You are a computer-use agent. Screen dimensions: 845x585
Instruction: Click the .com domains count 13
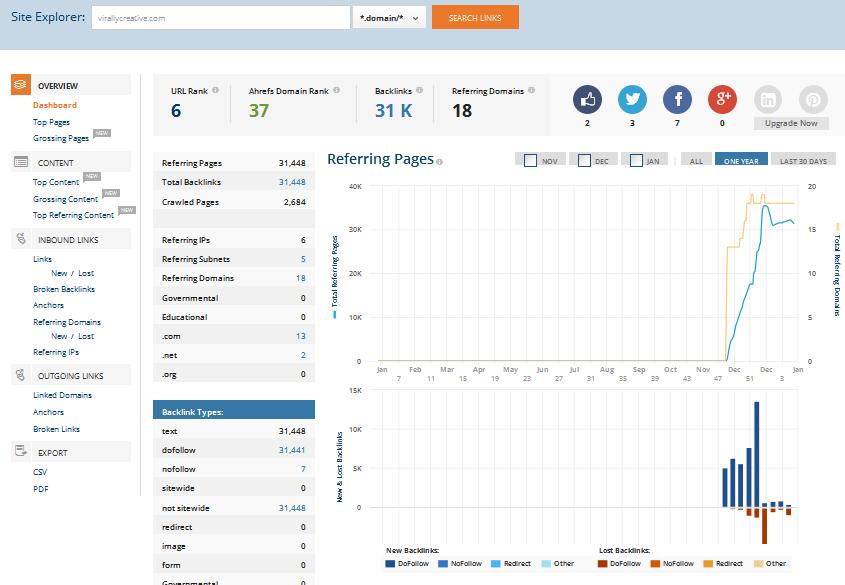click(301, 336)
